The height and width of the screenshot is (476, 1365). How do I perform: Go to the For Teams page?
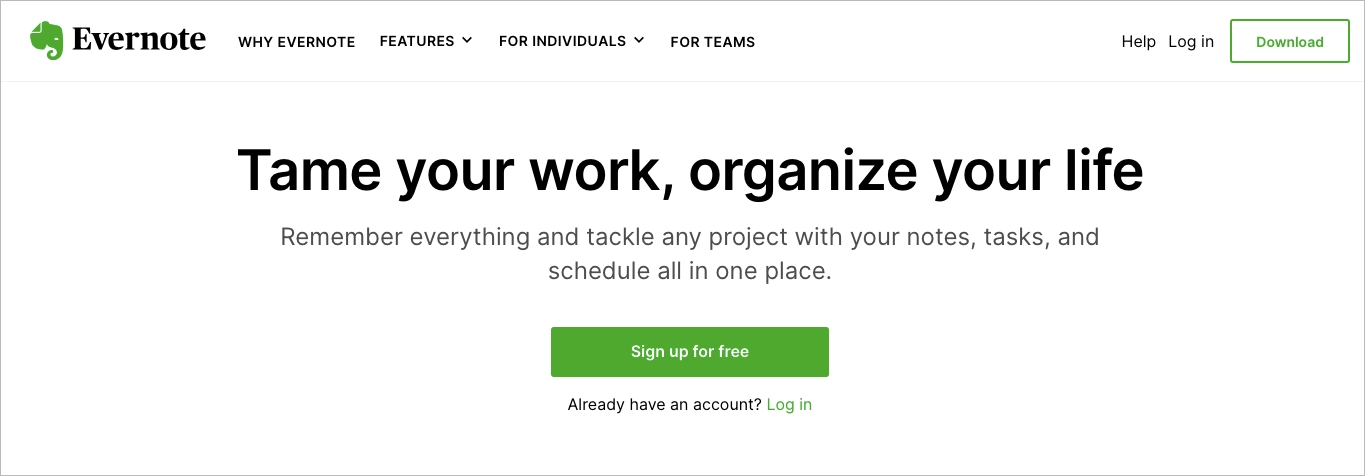712,42
